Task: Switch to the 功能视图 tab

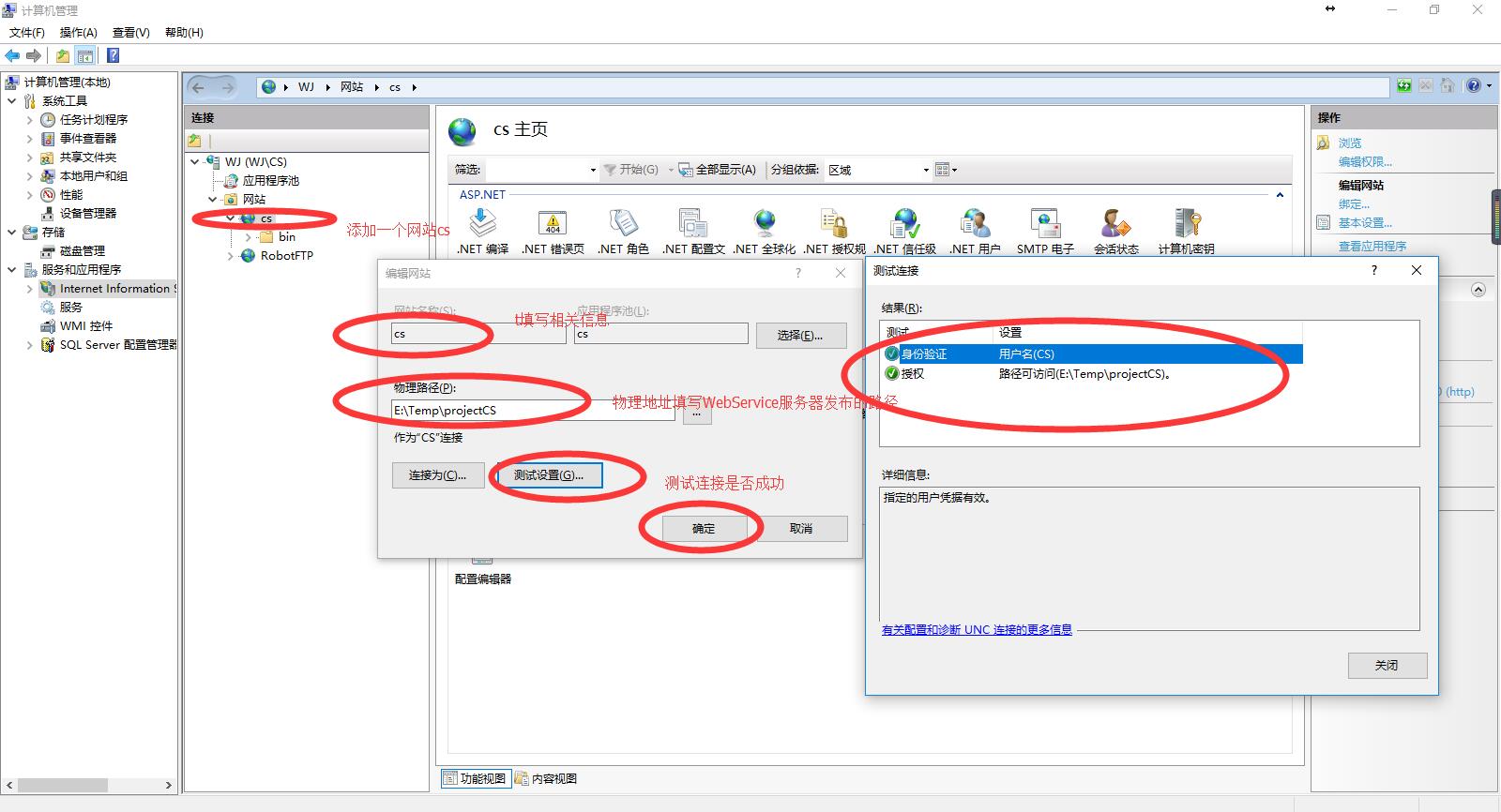Action: tap(476, 778)
